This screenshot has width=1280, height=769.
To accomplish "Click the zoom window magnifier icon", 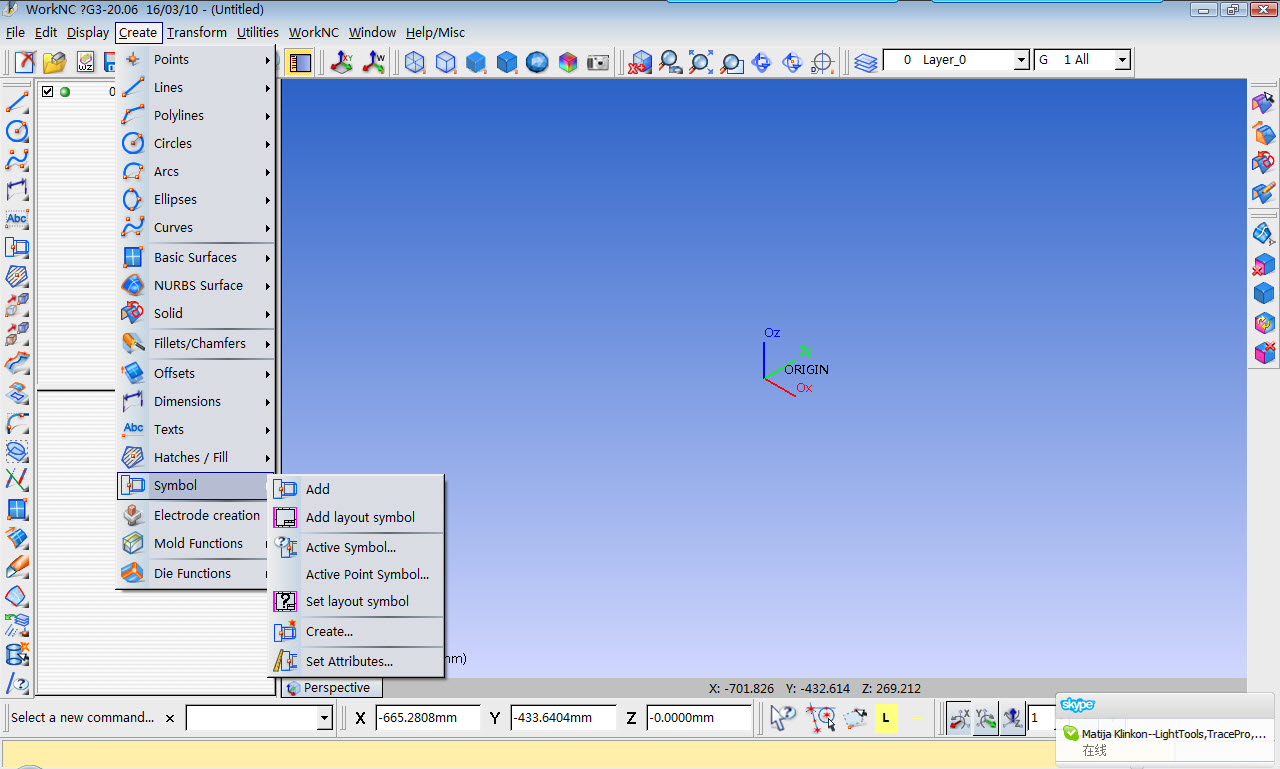I will (x=731, y=62).
